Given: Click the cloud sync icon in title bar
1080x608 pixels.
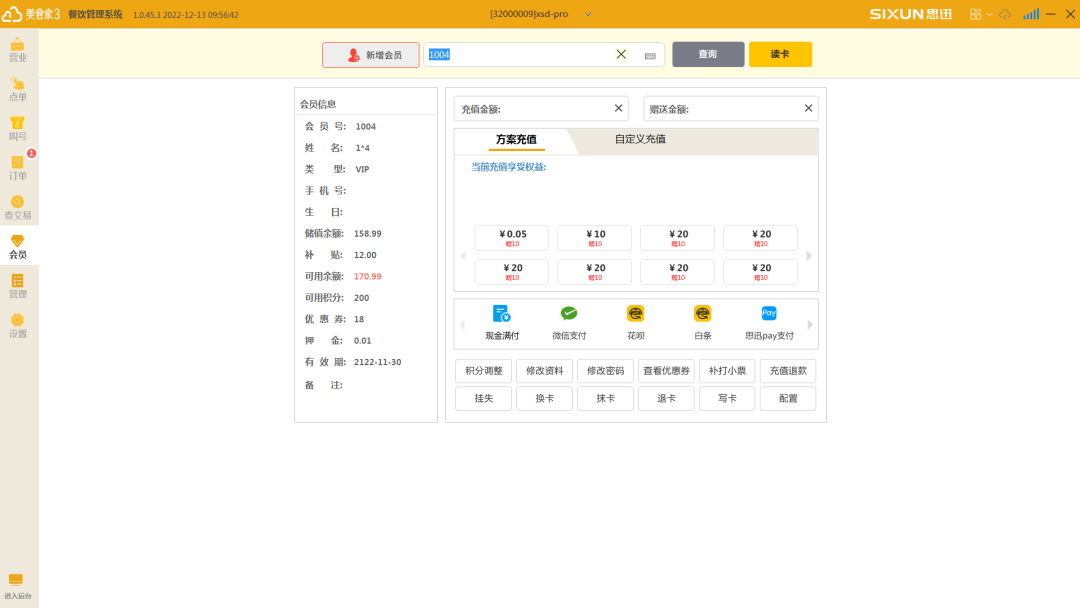Looking at the screenshot, I should (x=1005, y=14).
